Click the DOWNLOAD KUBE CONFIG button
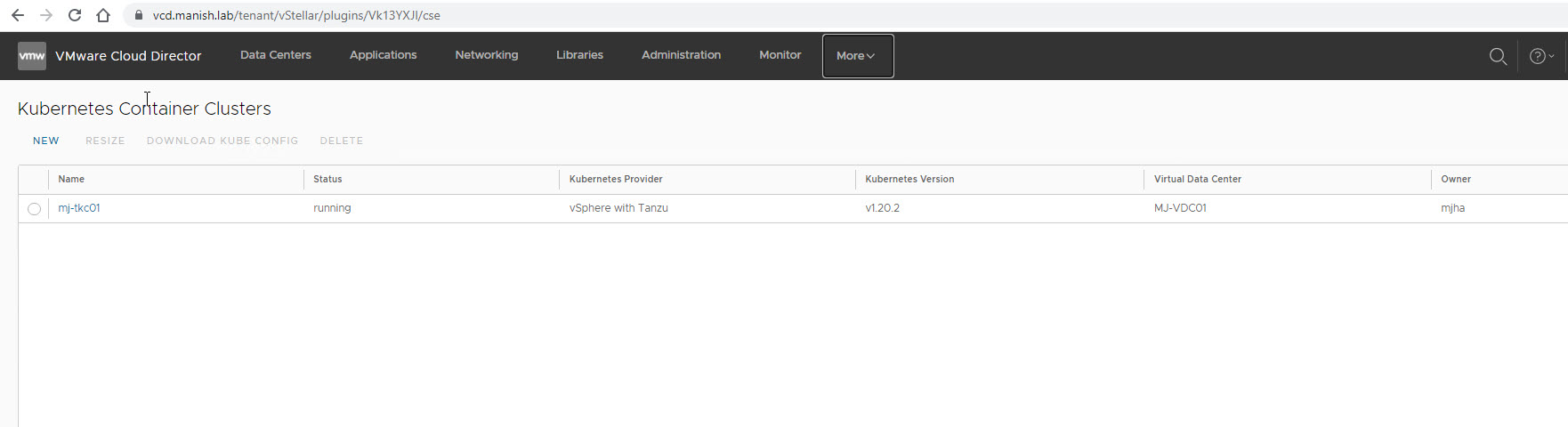This screenshot has width=1568, height=427. pyautogui.click(x=222, y=141)
